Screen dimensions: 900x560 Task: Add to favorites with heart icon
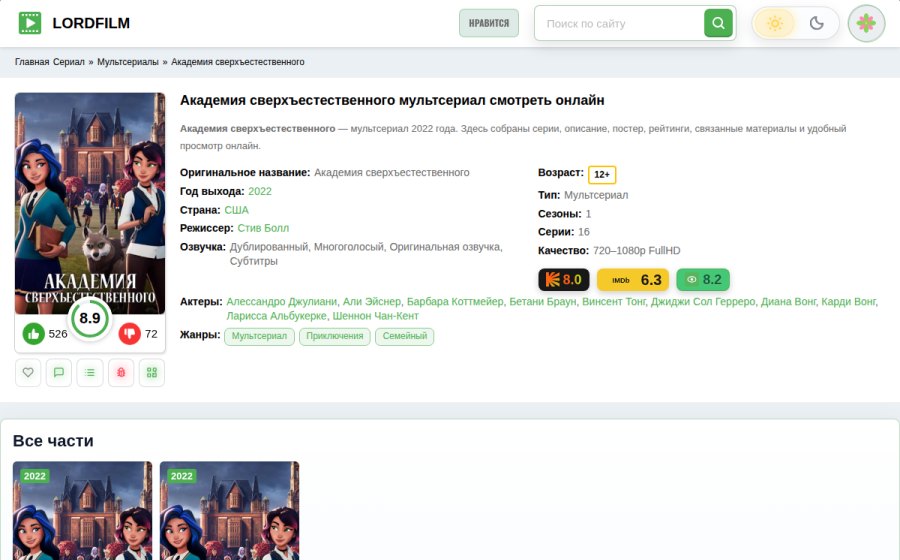pyautogui.click(x=28, y=372)
